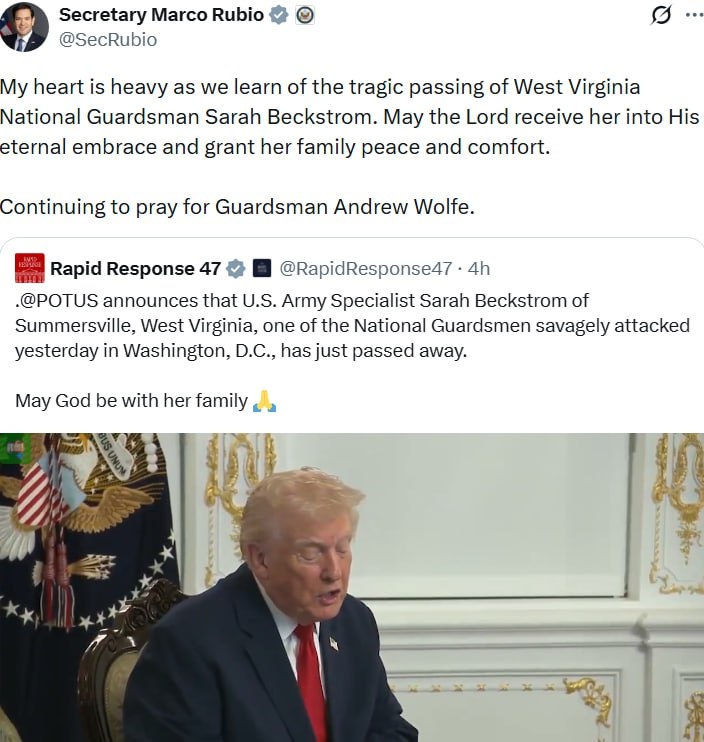Open the Grok explain post icon

(660, 16)
